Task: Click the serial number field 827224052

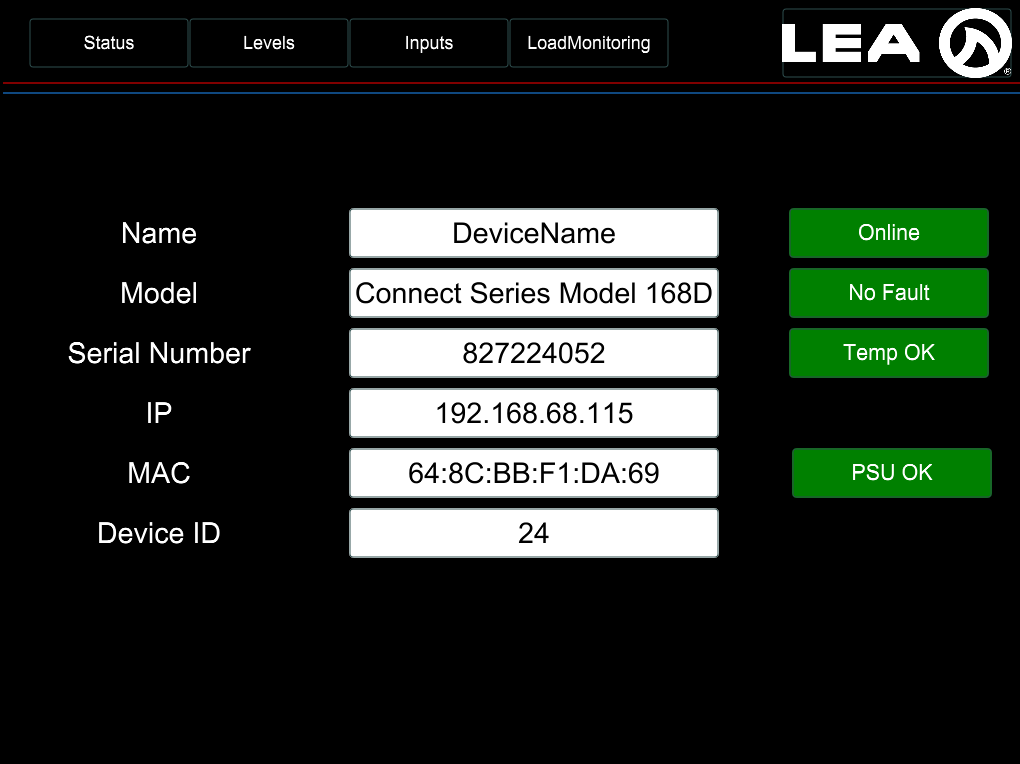Action: (x=534, y=353)
